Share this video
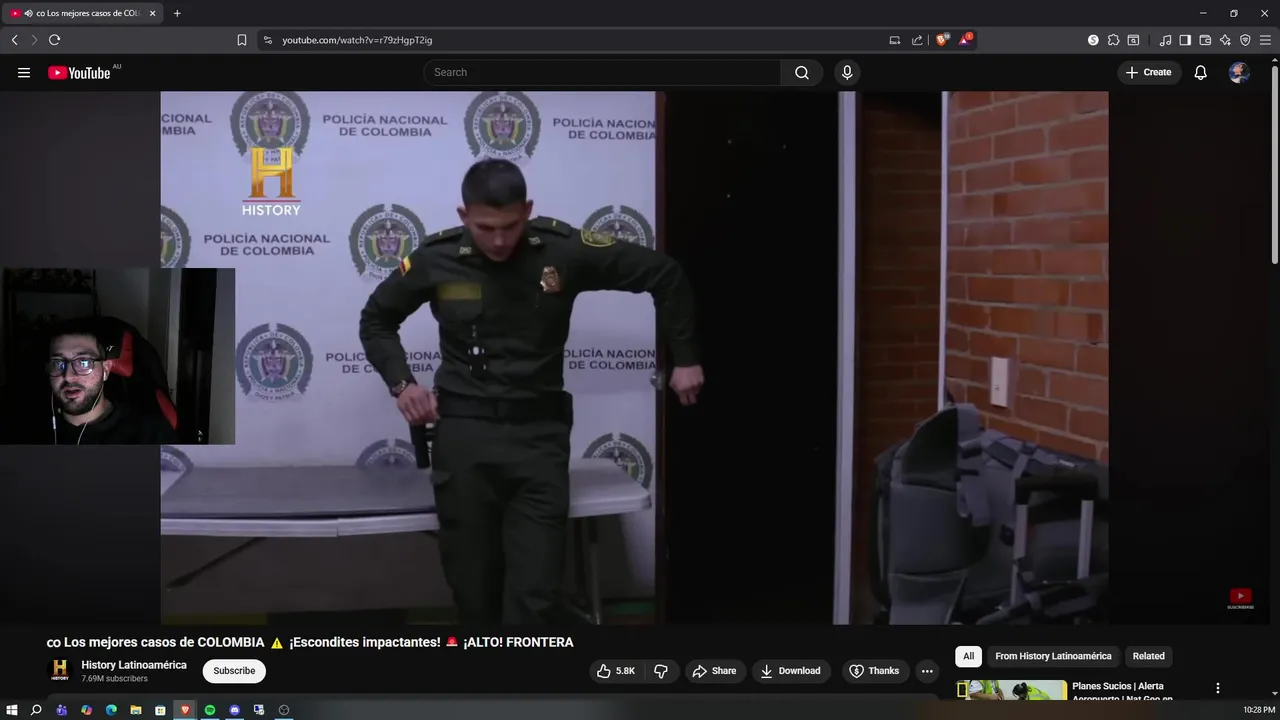 coord(714,671)
